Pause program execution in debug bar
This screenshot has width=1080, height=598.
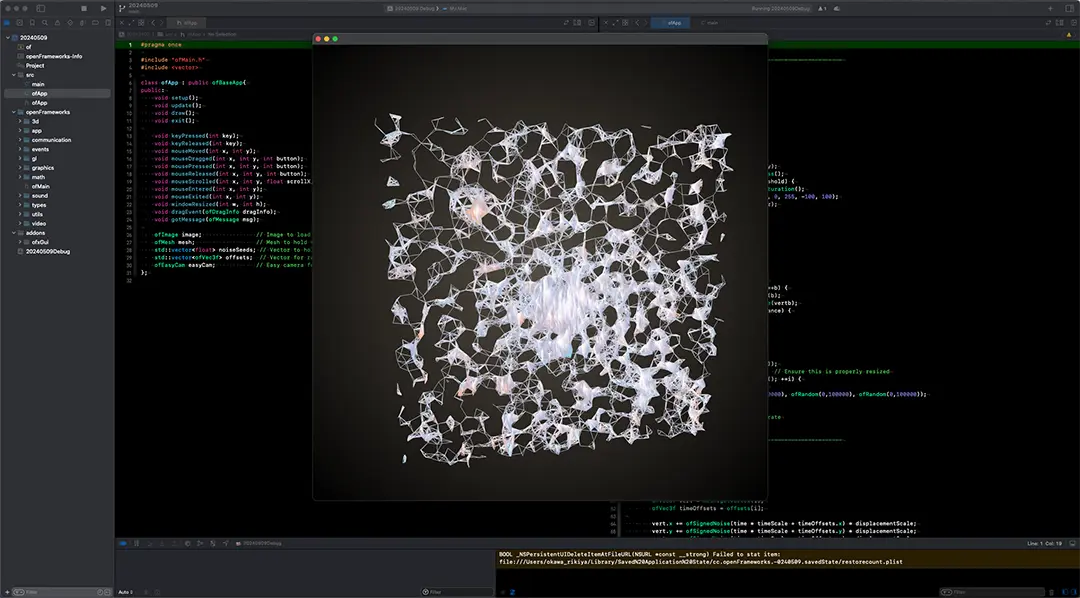click(136, 543)
